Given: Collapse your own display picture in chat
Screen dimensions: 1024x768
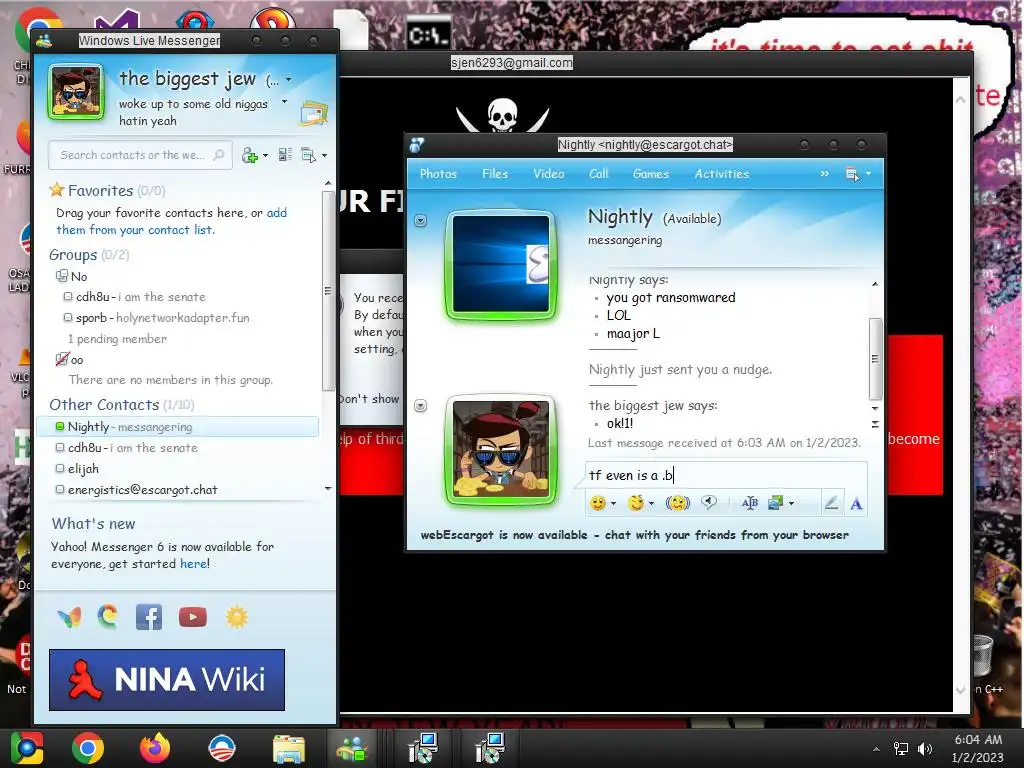Looking at the screenshot, I should click(421, 406).
